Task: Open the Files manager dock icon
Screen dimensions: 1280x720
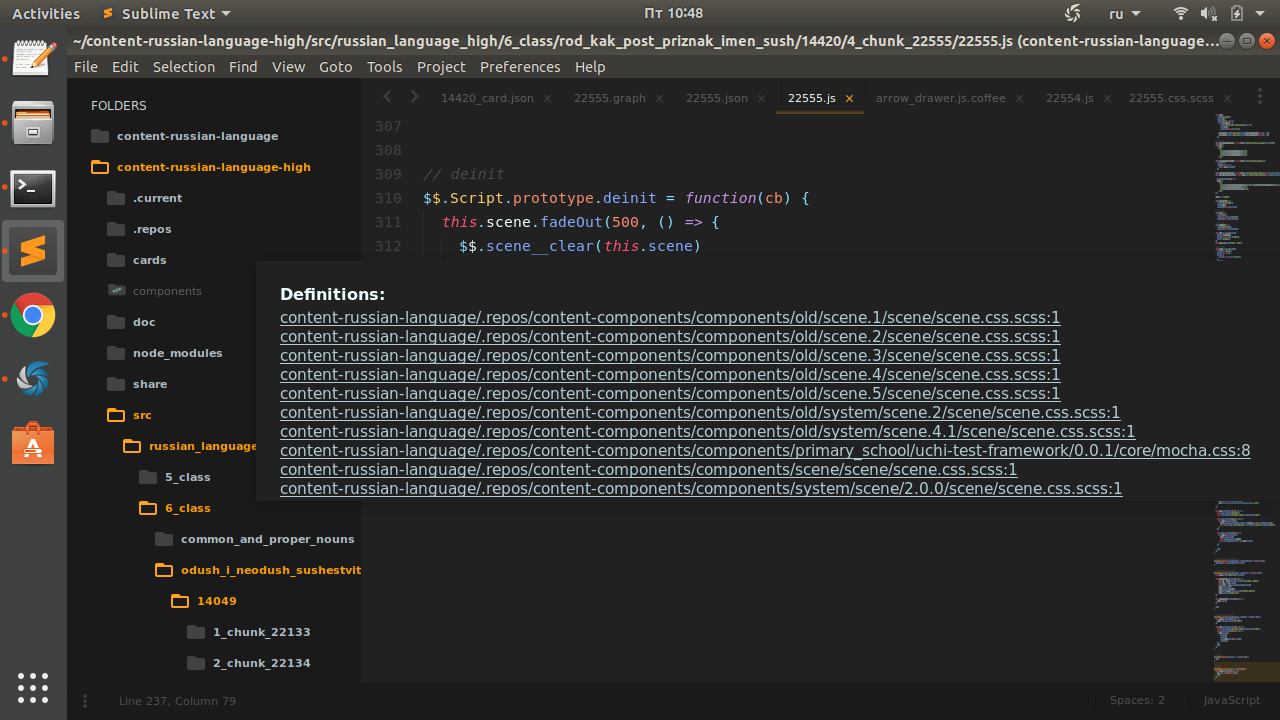Action: pos(33,123)
